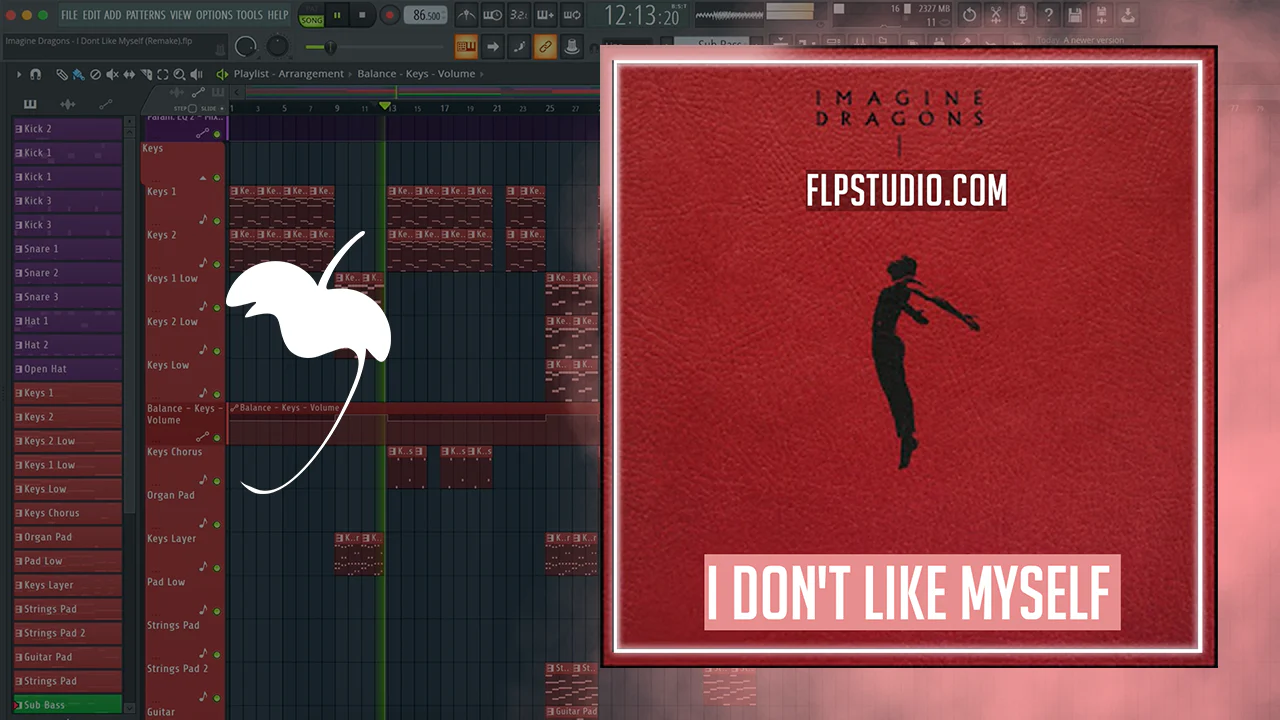The width and height of the screenshot is (1280, 720).
Task: Open the help question mark icon
Action: (x=1048, y=15)
